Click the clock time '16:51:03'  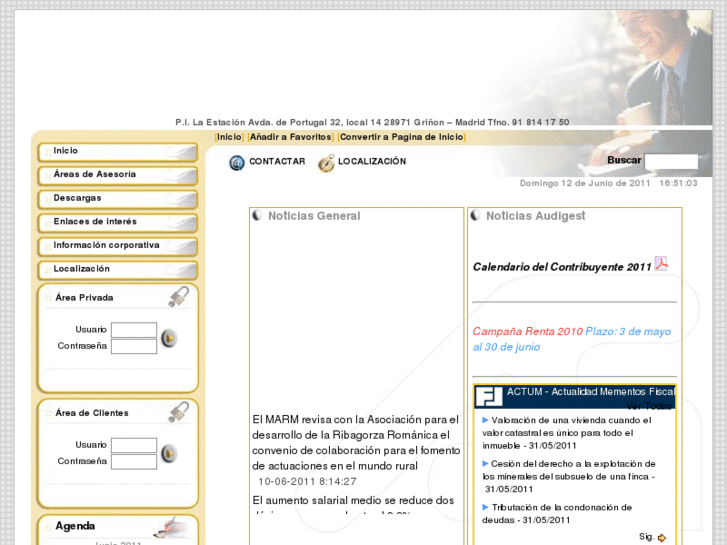coord(678,183)
